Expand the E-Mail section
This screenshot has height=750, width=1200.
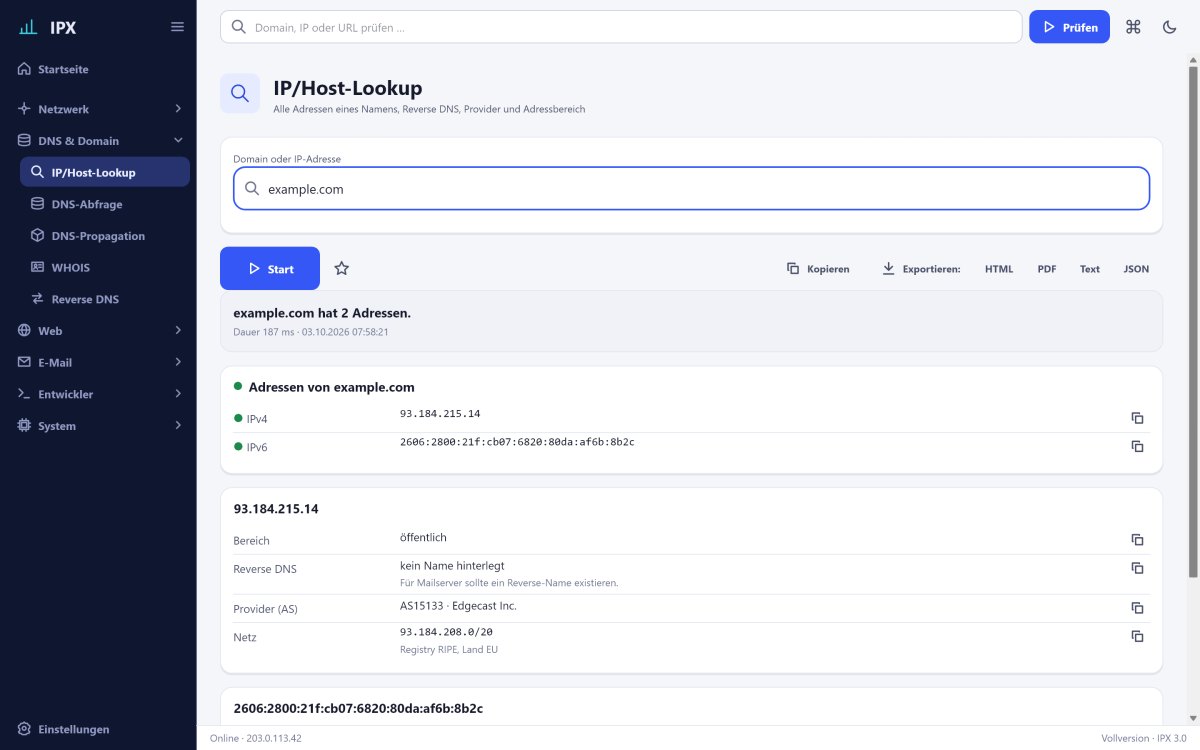click(x=98, y=362)
